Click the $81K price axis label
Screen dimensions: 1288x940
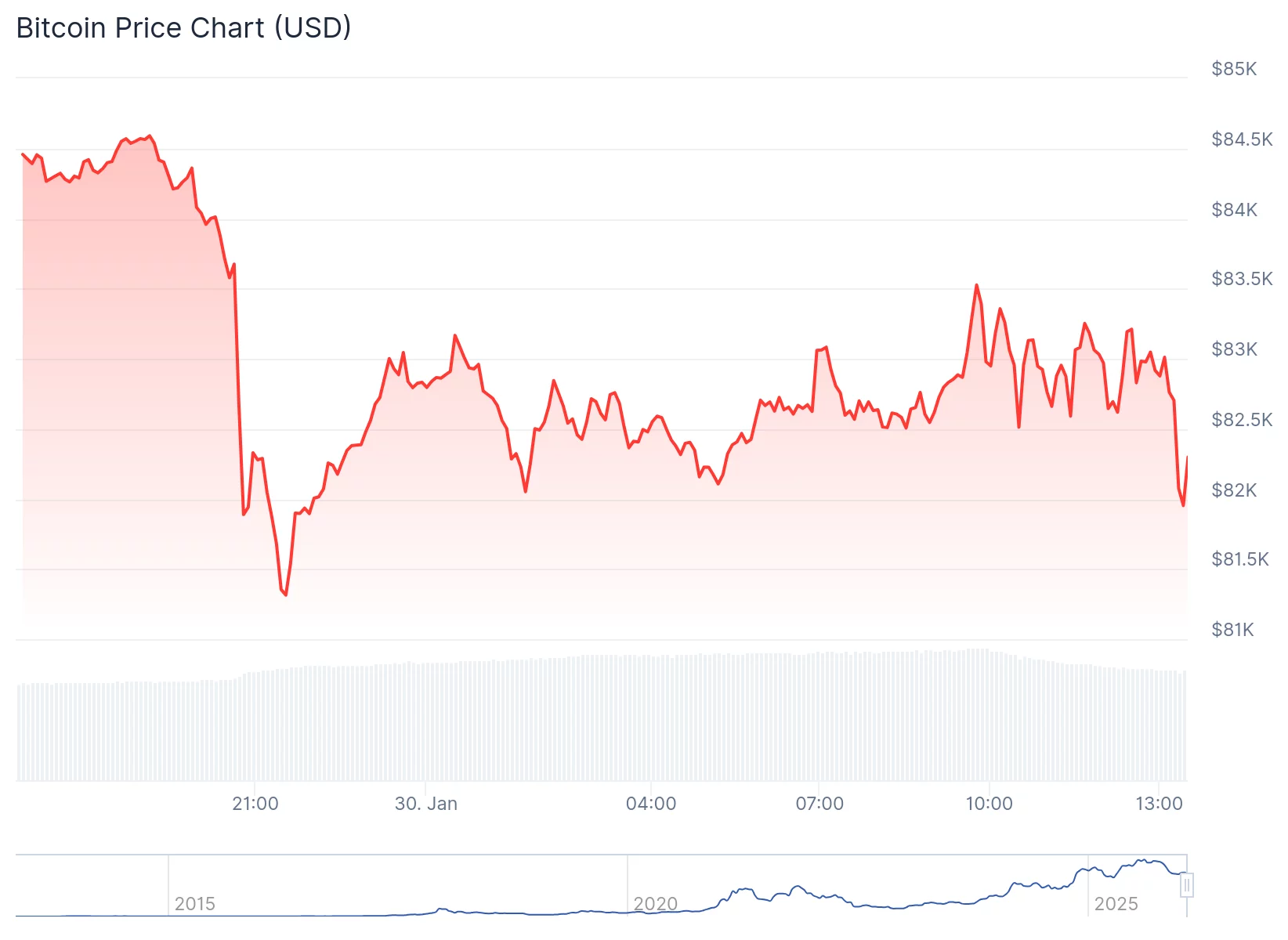pyautogui.click(x=1232, y=630)
